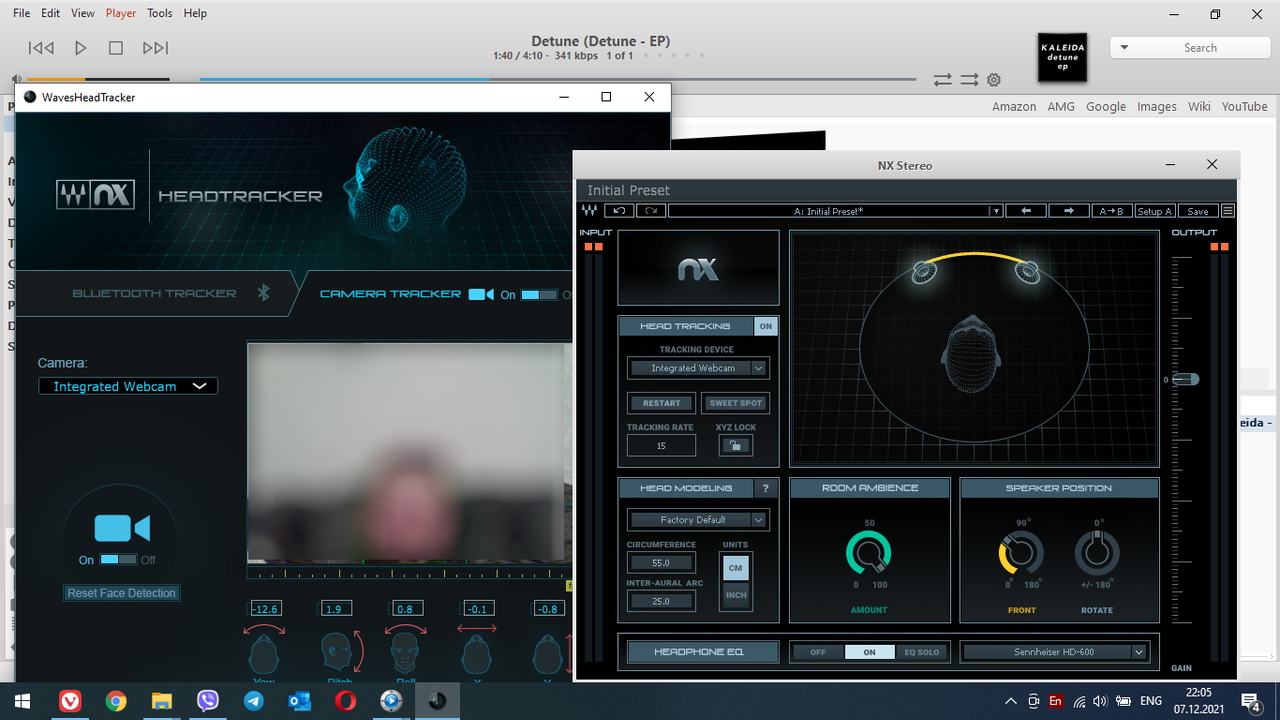
Task: Click the Setup A button
Action: tap(1155, 211)
